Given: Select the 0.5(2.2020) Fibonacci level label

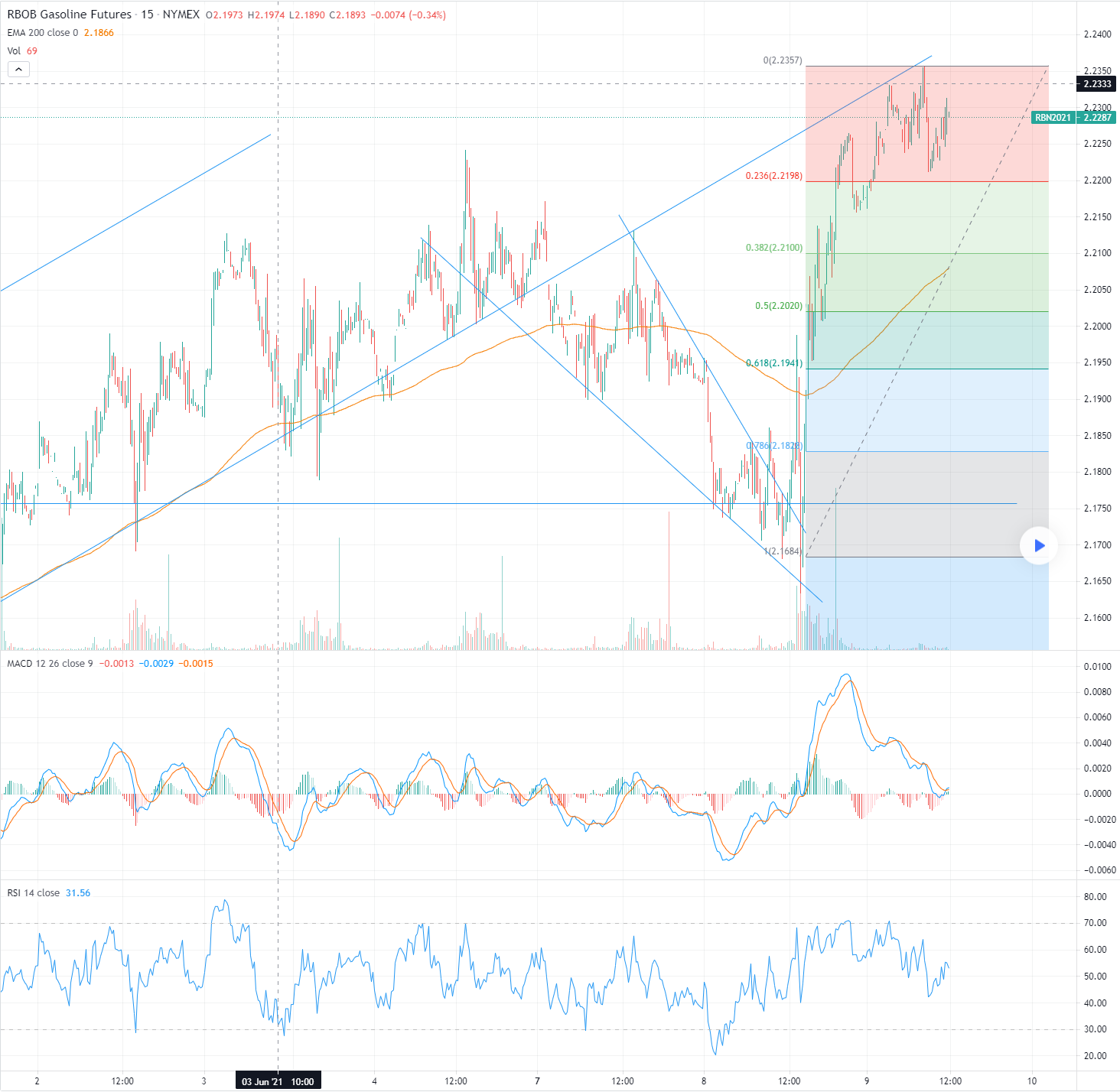Looking at the screenshot, I should click(778, 306).
